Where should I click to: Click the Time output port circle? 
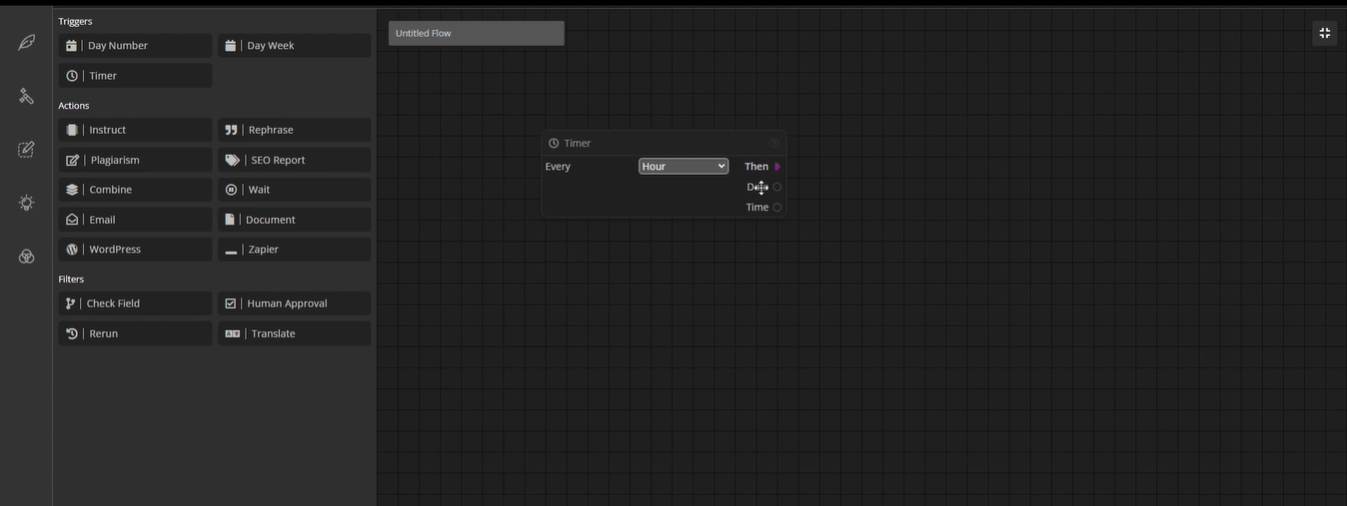[777, 207]
